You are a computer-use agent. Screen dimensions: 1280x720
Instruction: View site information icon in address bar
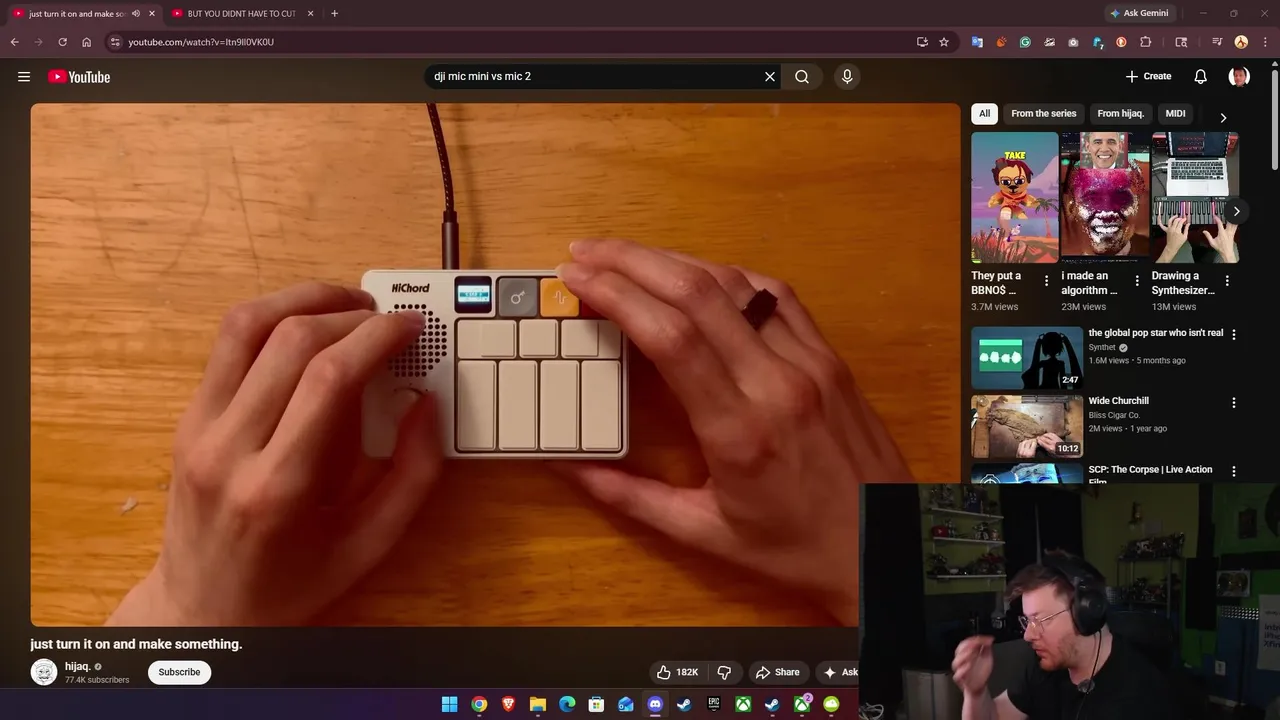tap(115, 42)
